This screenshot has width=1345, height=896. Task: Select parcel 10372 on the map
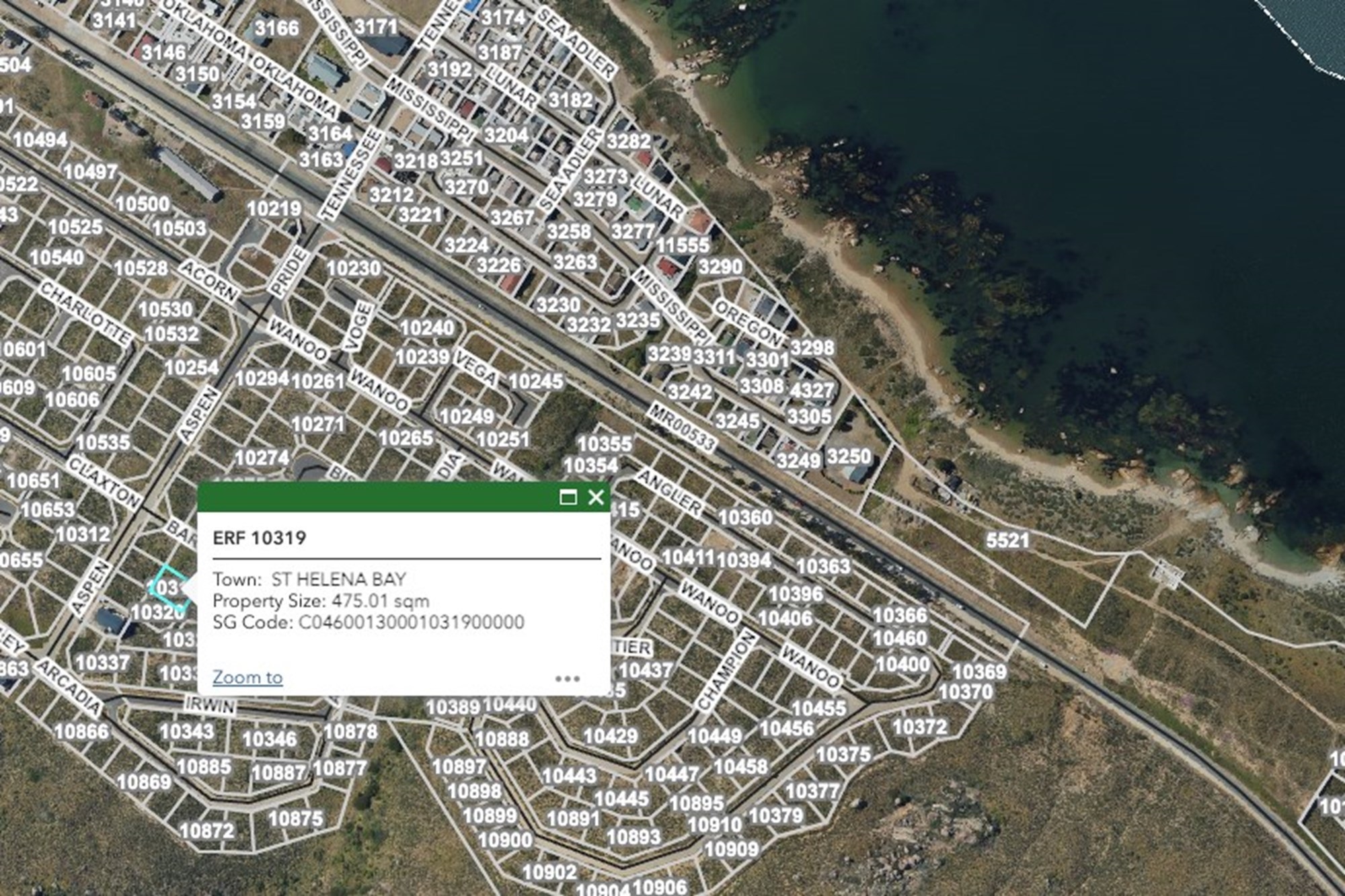point(919,727)
